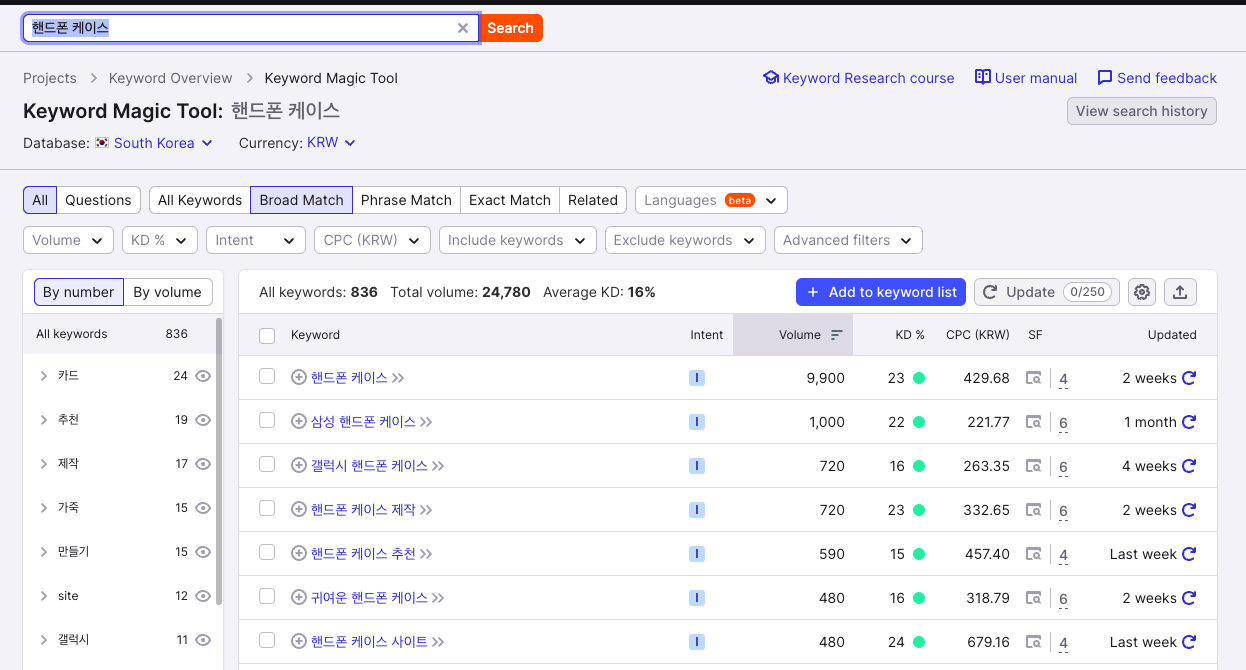Open the Languages beta selector
Image resolution: width=1246 pixels, height=670 pixels.
(711, 200)
